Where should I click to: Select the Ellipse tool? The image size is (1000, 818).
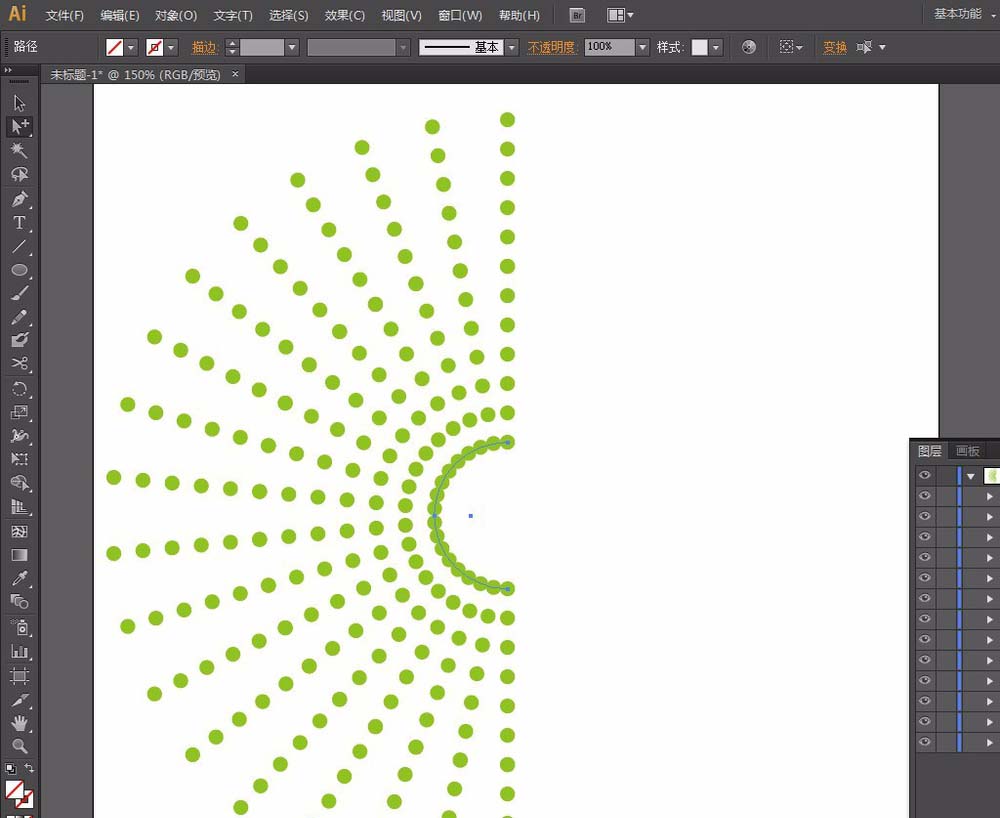(x=19, y=270)
